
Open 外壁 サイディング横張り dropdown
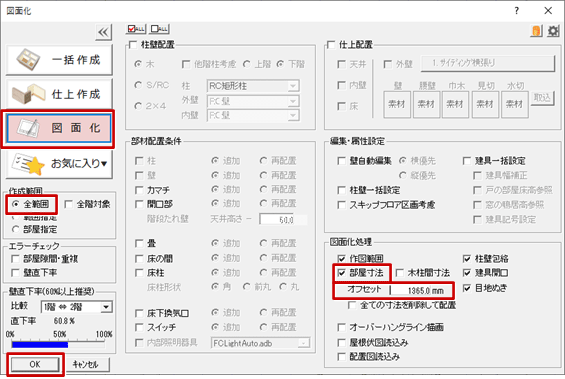[x=488, y=63]
